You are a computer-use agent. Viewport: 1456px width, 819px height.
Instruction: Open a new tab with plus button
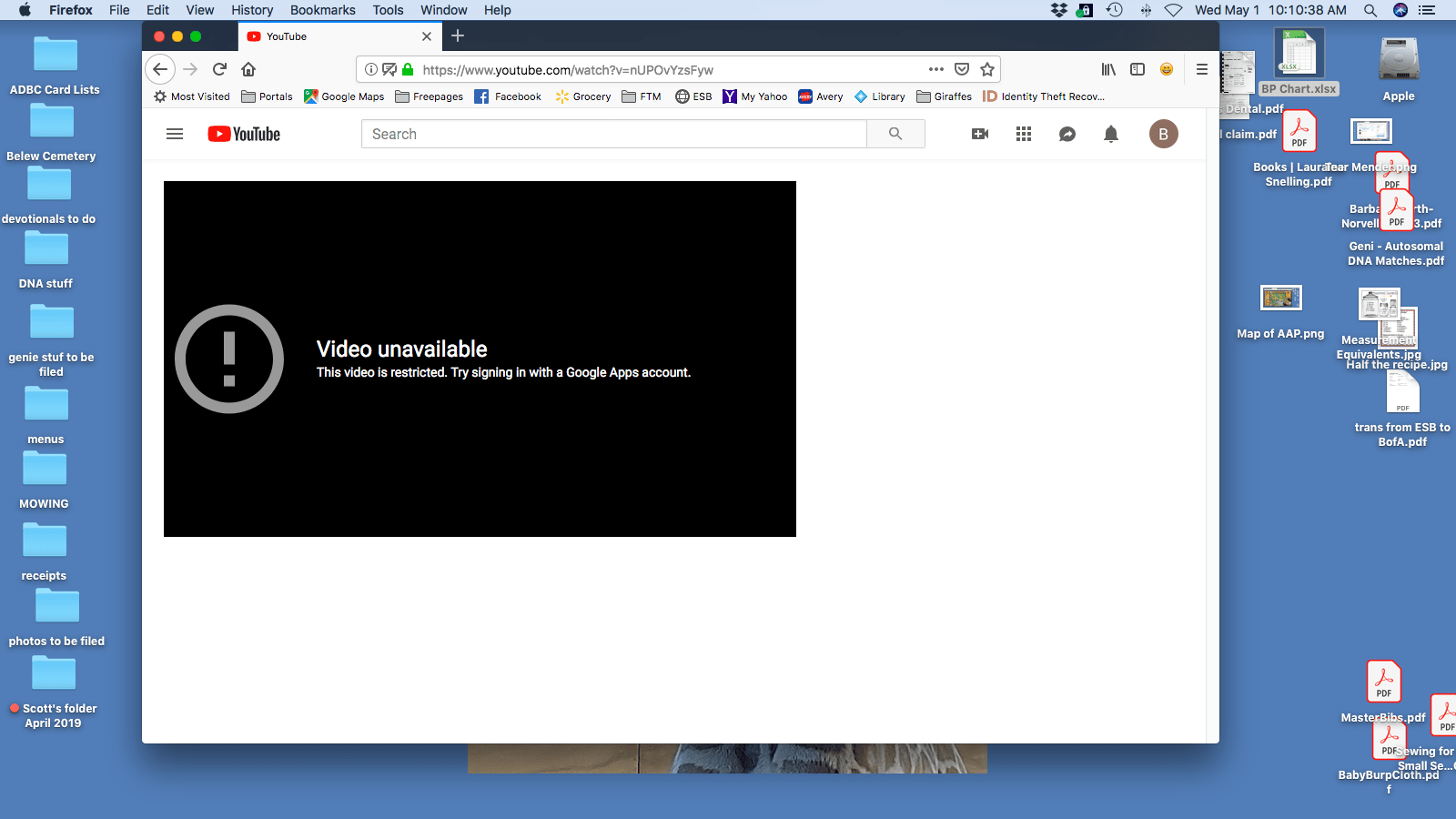458,35
